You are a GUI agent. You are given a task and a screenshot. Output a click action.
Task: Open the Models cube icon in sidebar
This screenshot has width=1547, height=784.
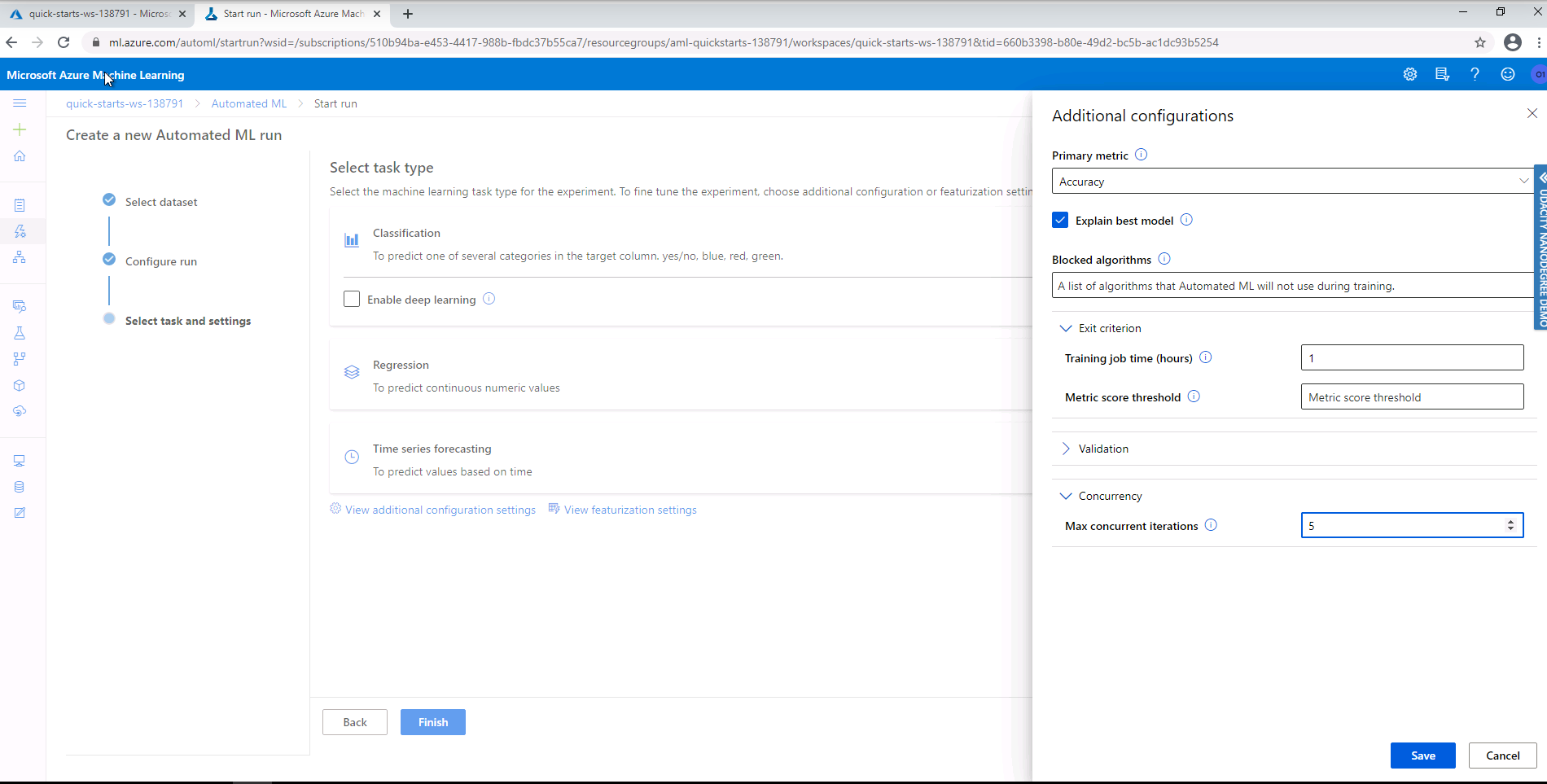[20, 385]
